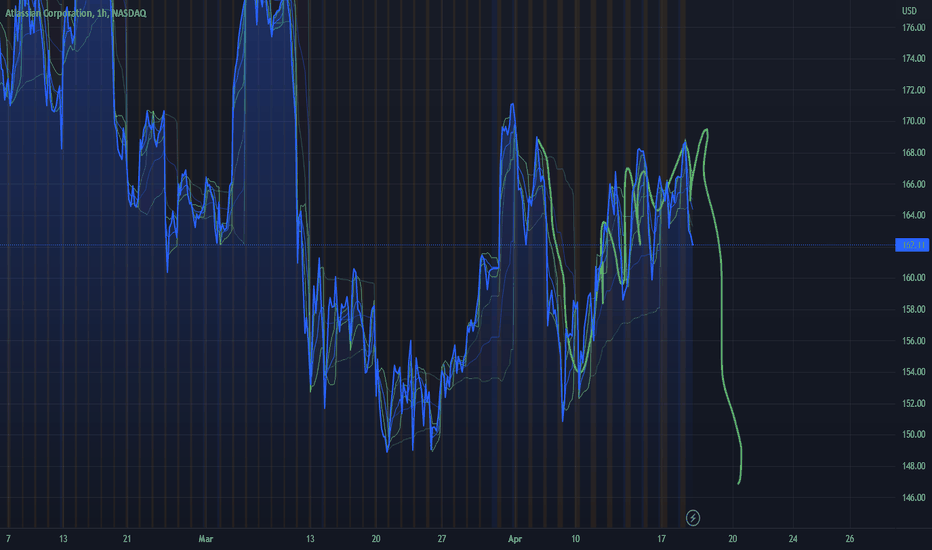Click the 27 date label on time axis

tap(442, 539)
